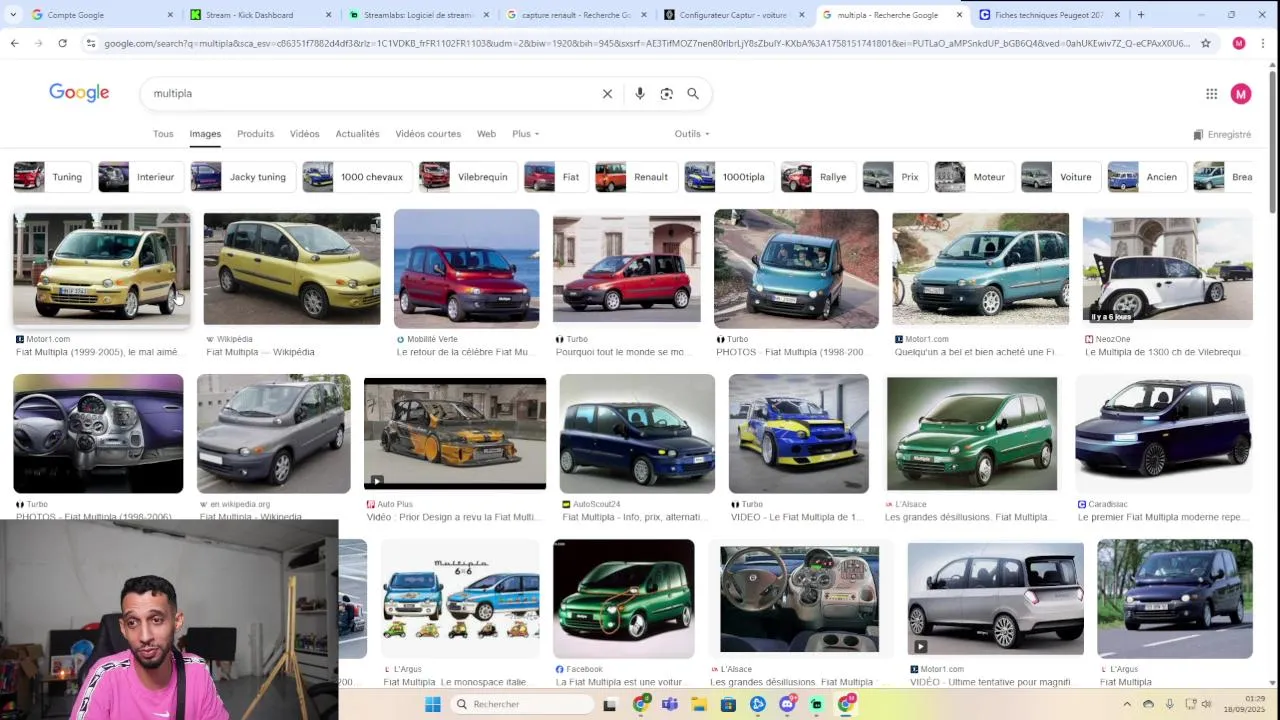Image resolution: width=1280 pixels, height=720 pixels.
Task: Open the Windows Start menu
Action: click(x=433, y=704)
